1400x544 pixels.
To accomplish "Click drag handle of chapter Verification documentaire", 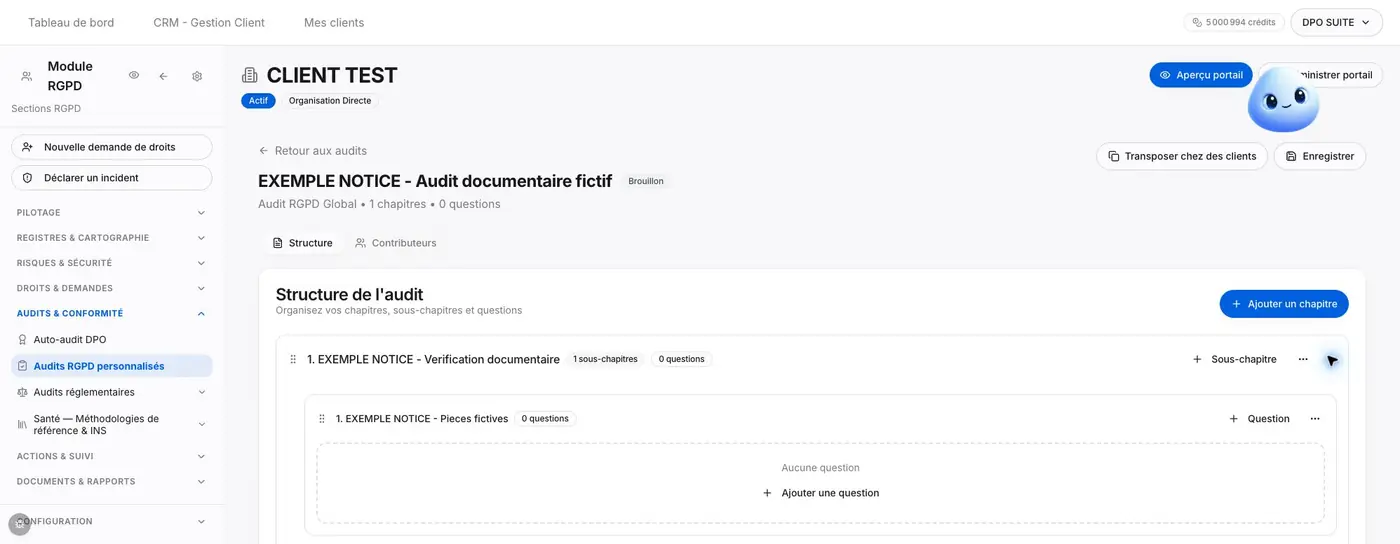I will 293,359.
